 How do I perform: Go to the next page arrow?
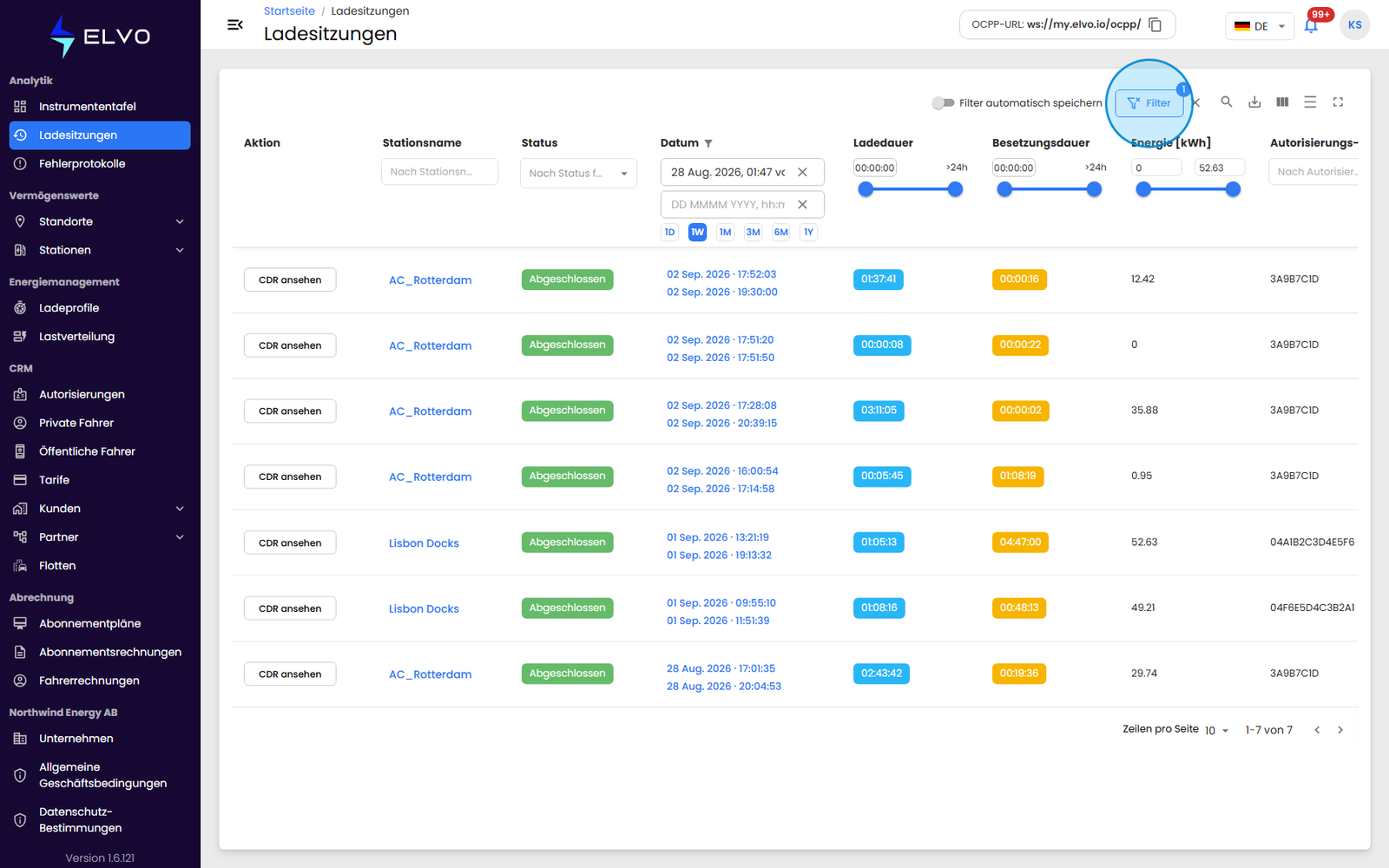coord(1340,730)
